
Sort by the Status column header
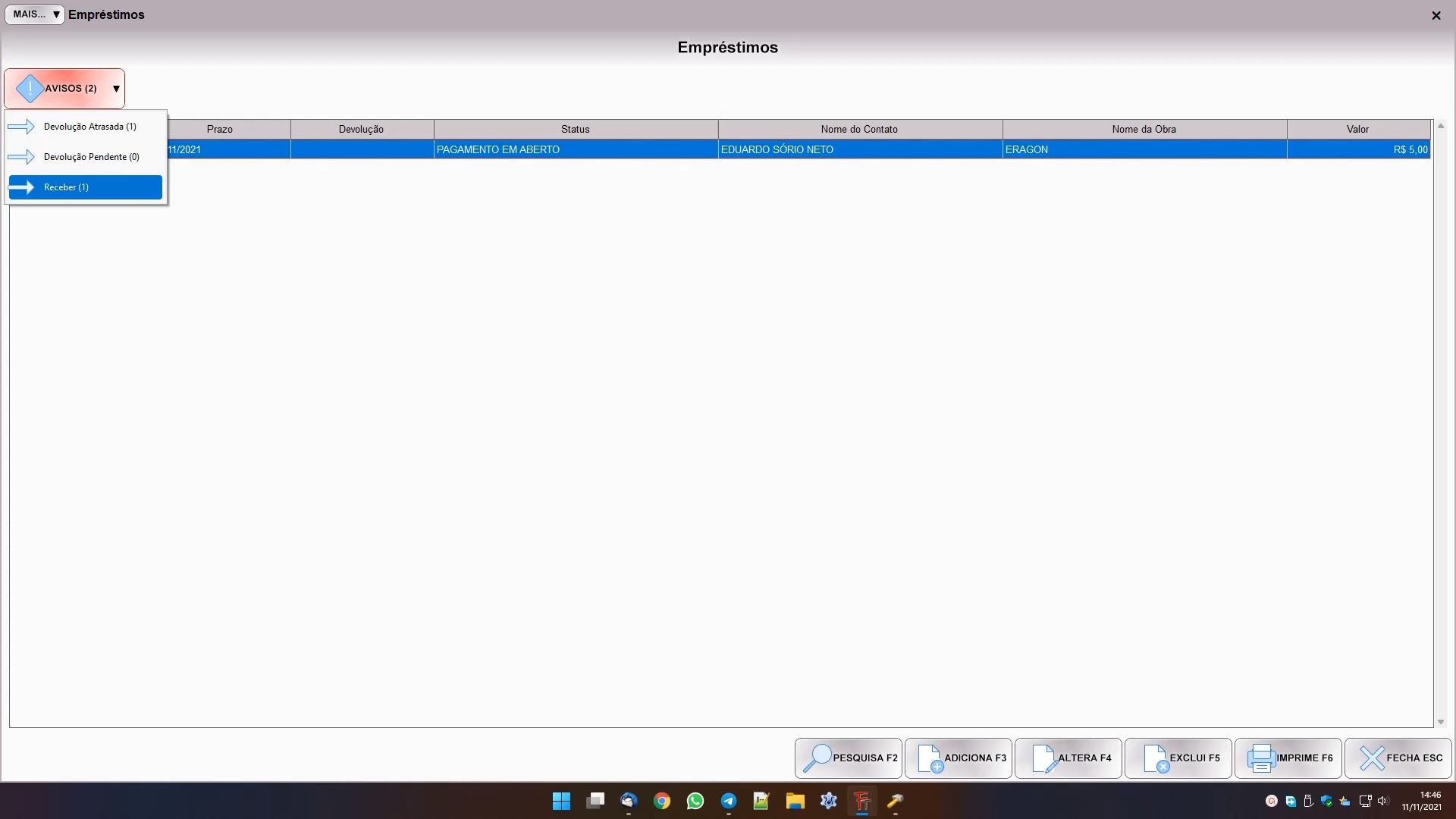575,129
